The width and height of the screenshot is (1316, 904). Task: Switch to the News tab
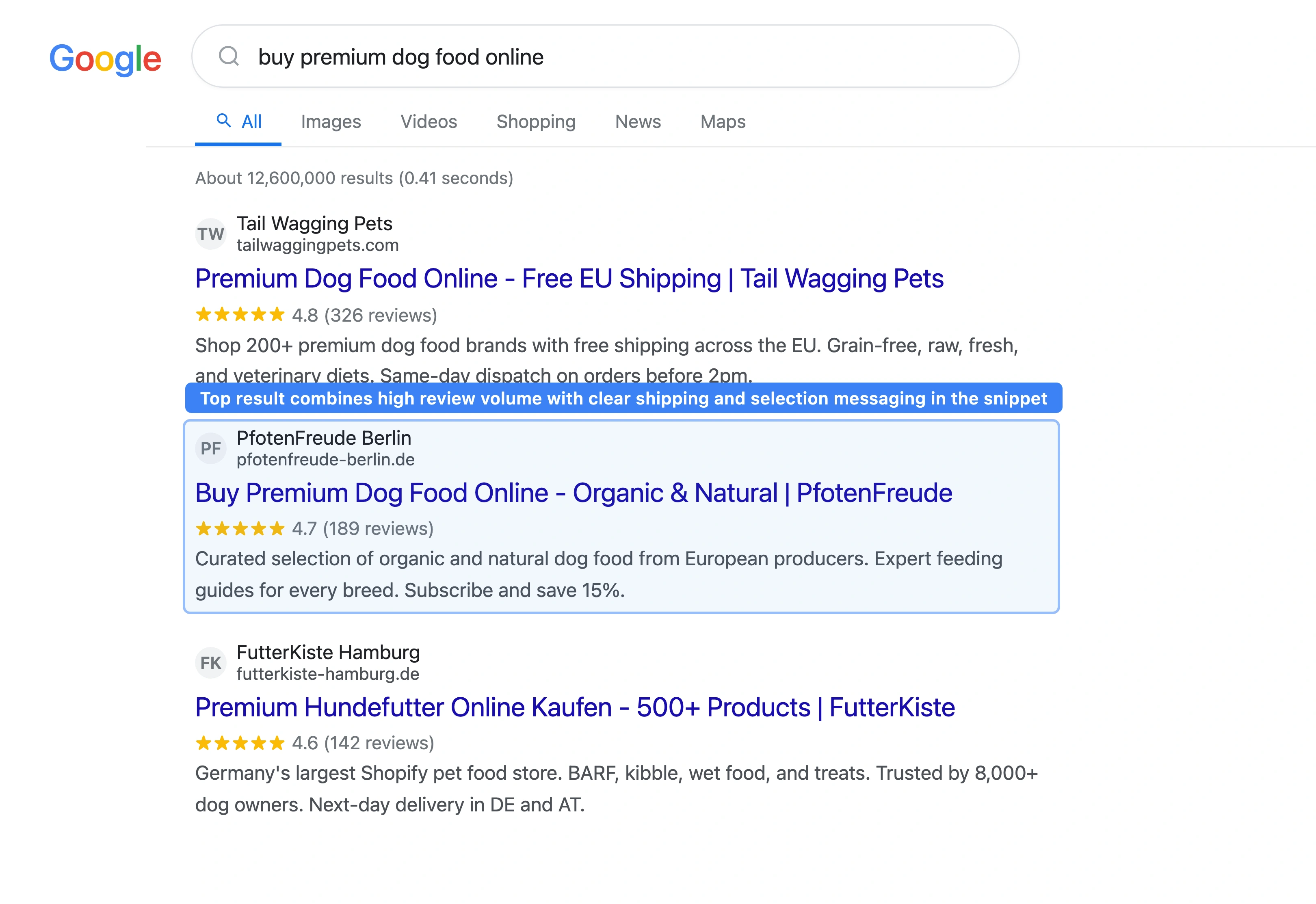[x=638, y=121]
